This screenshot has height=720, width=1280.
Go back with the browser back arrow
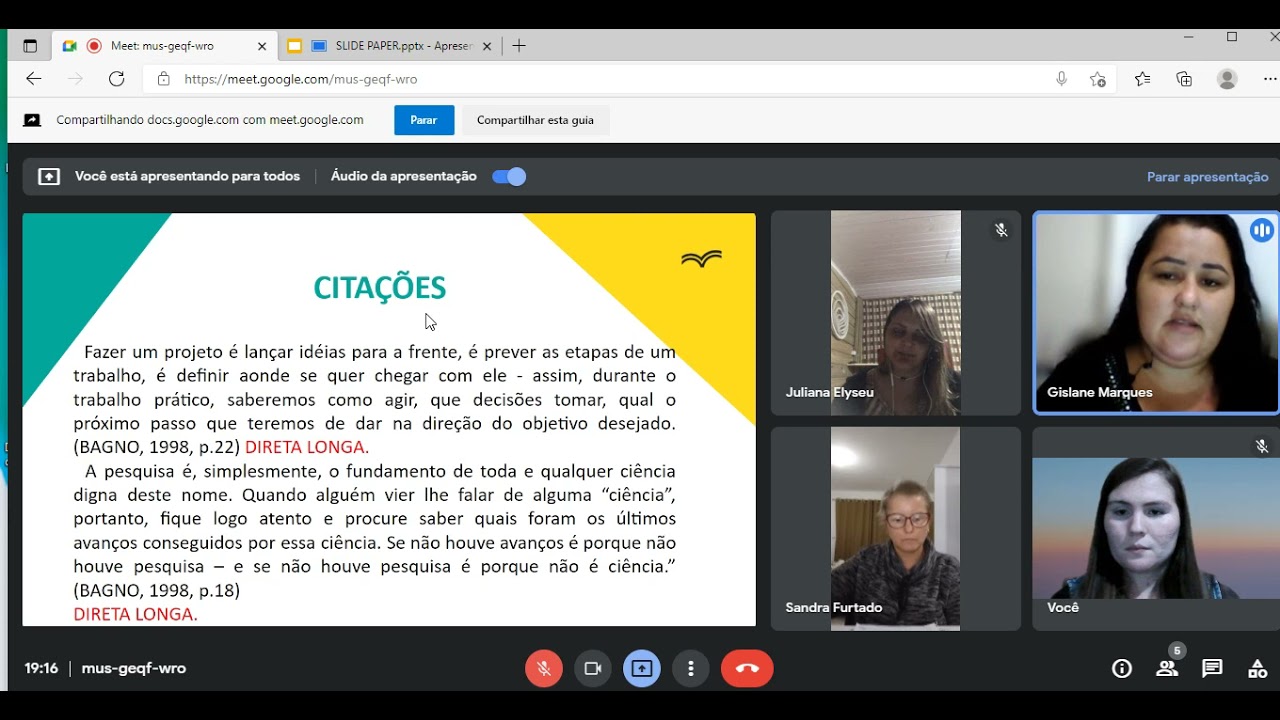click(x=34, y=79)
